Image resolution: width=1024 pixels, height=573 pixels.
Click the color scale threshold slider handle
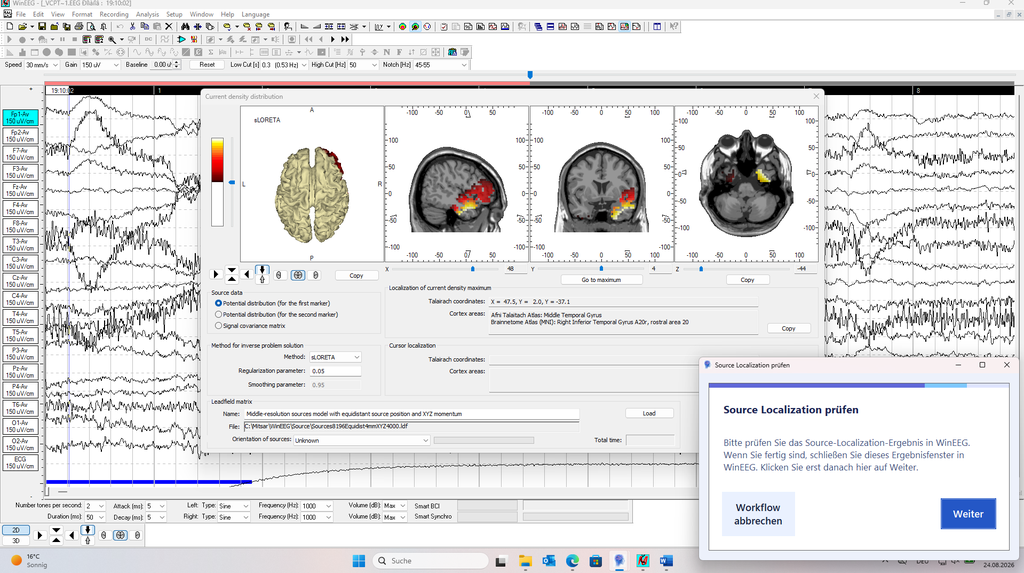coord(231,182)
